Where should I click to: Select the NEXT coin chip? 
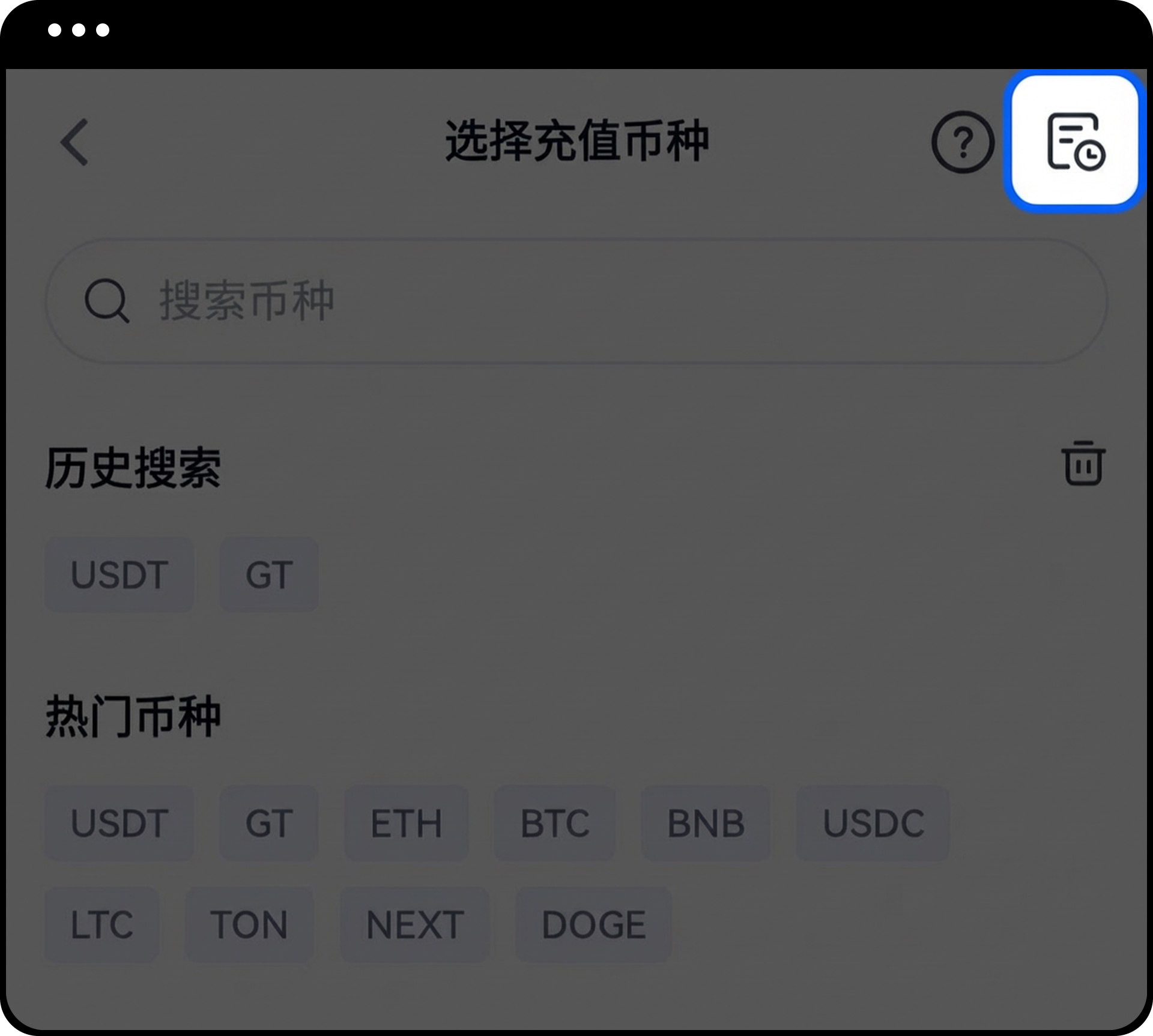[415, 925]
